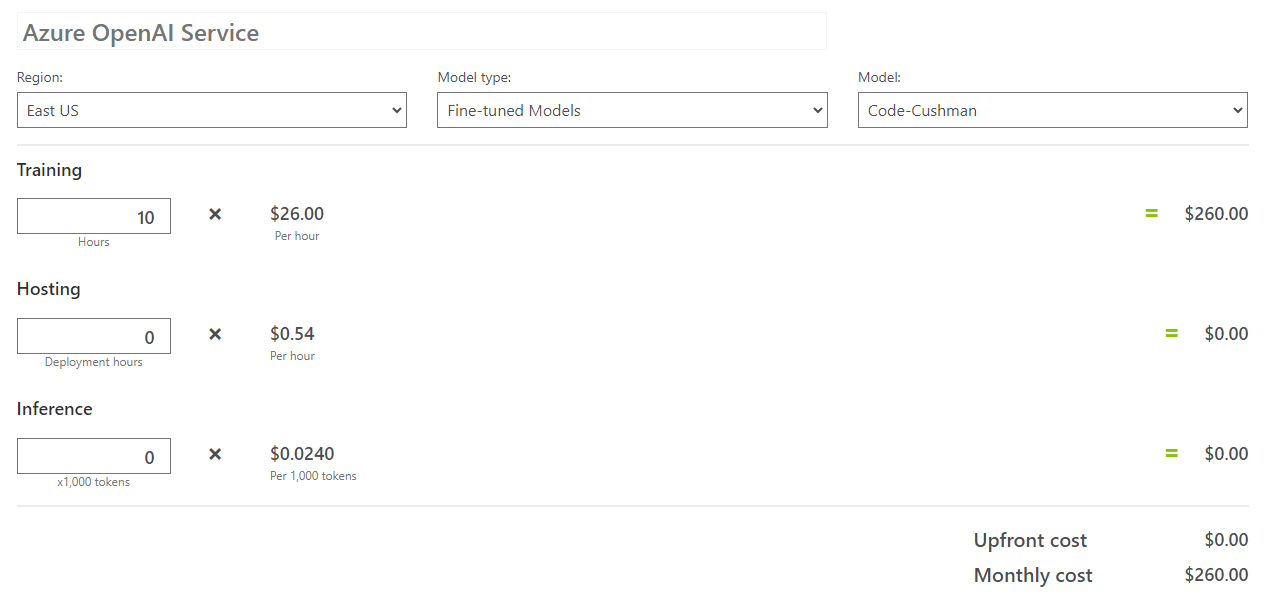Click the Inference tokens input field

[x=94, y=456]
